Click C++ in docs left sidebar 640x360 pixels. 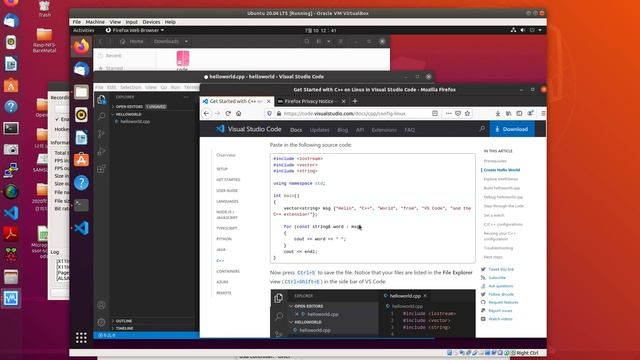220,260
